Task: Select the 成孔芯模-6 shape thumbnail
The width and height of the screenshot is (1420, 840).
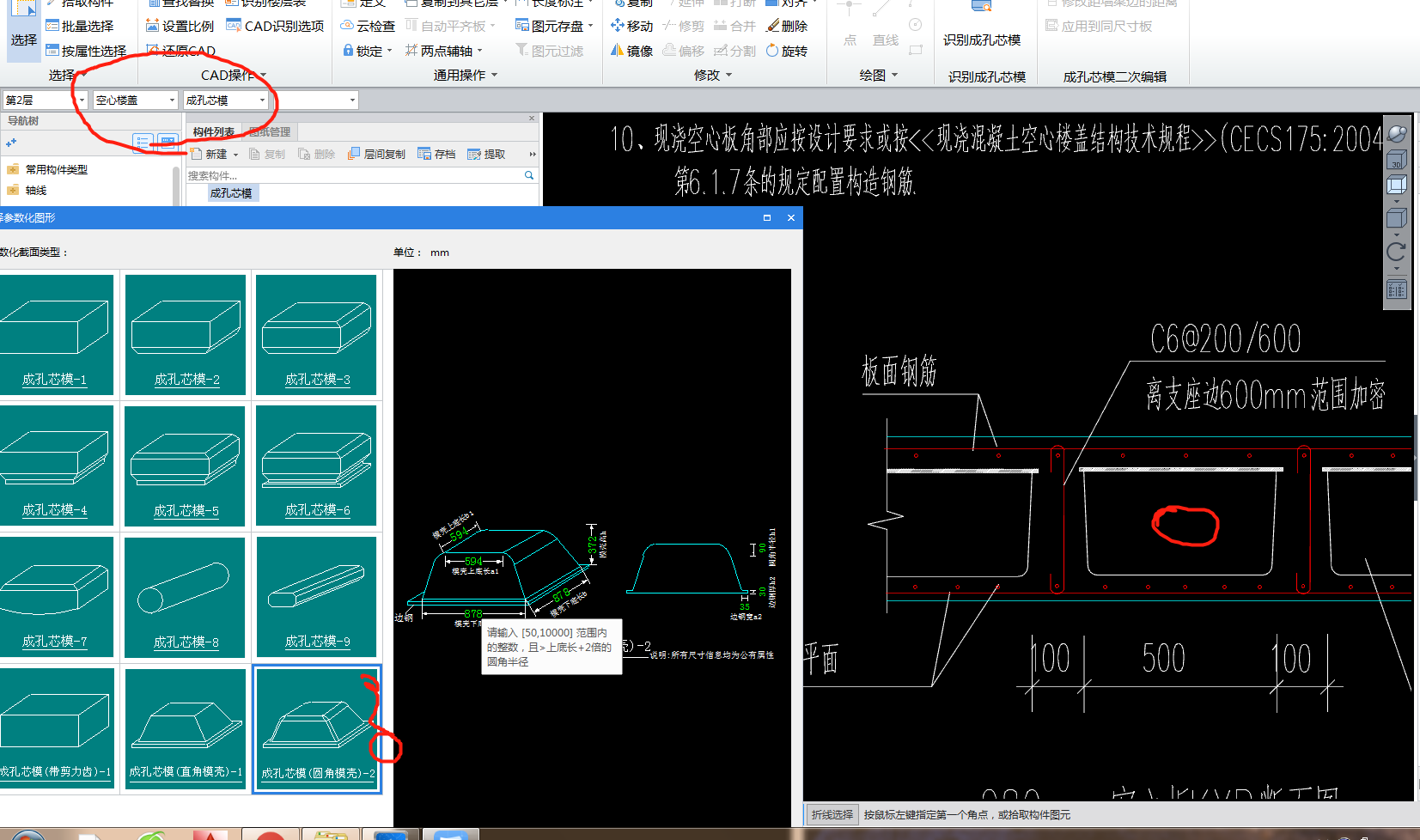Action: pyautogui.click(x=317, y=466)
